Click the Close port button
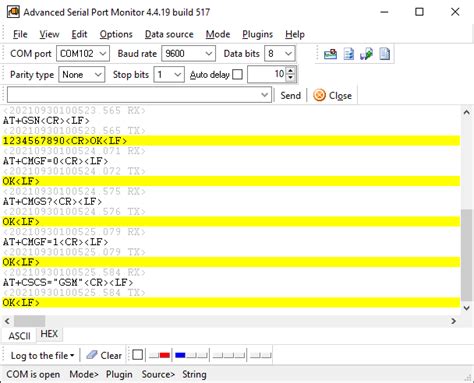Viewport: 474px width, 383px height. [x=332, y=96]
